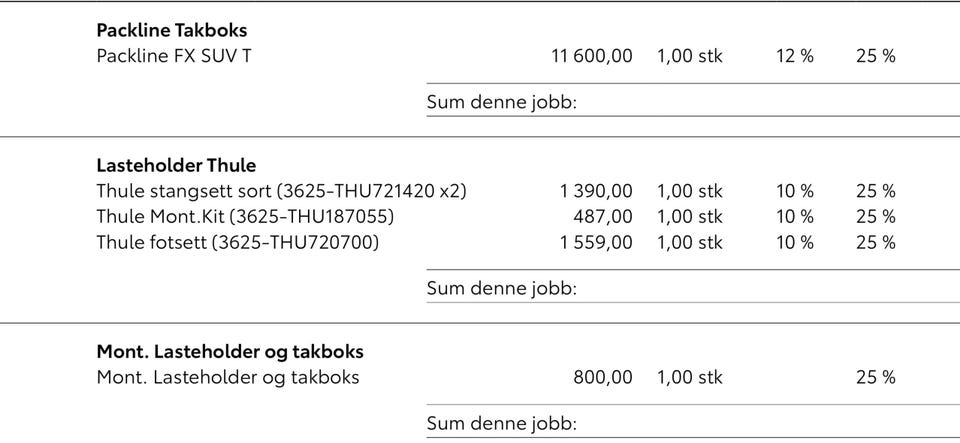
Task: Click the Packline FX SUV T line
Action: pyautogui.click(x=174, y=56)
